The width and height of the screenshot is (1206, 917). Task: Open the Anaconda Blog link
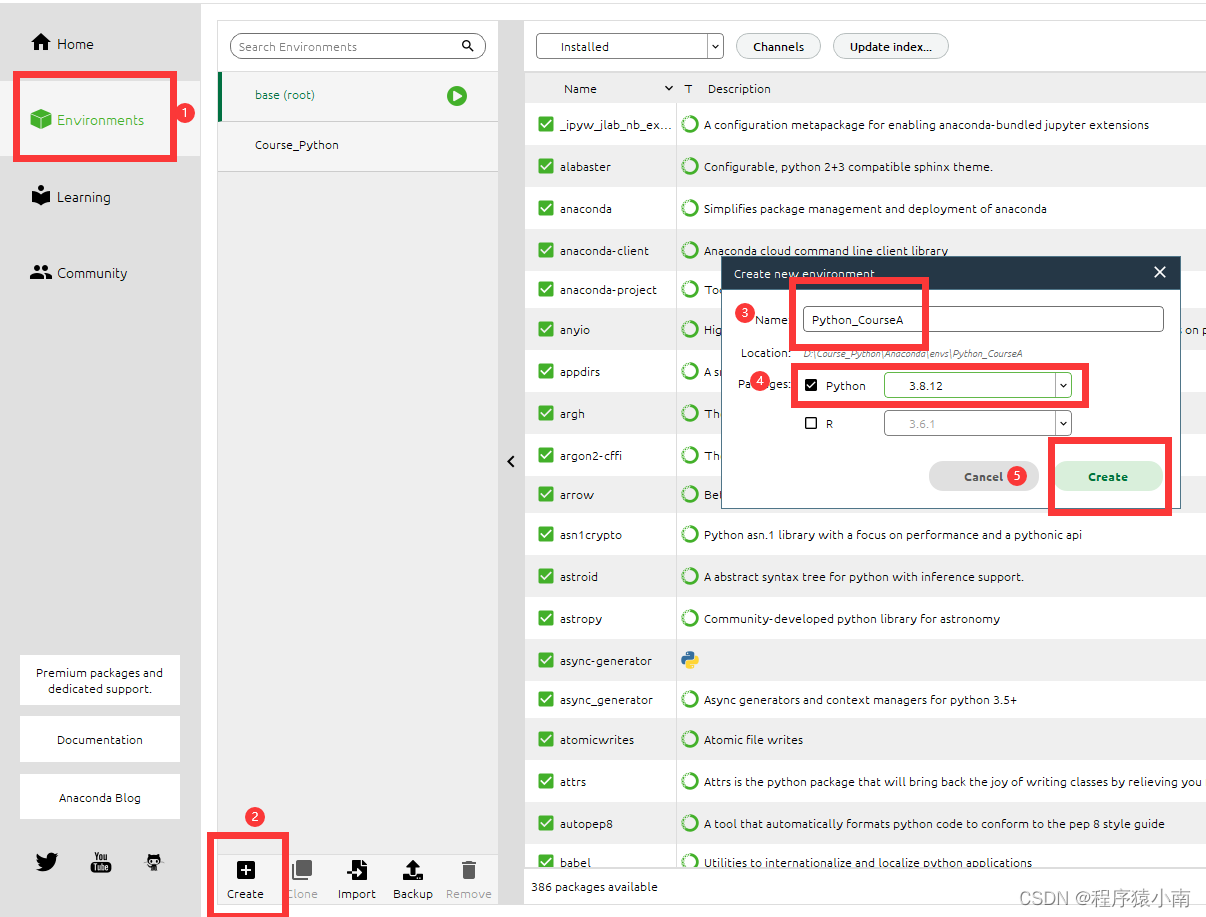100,798
